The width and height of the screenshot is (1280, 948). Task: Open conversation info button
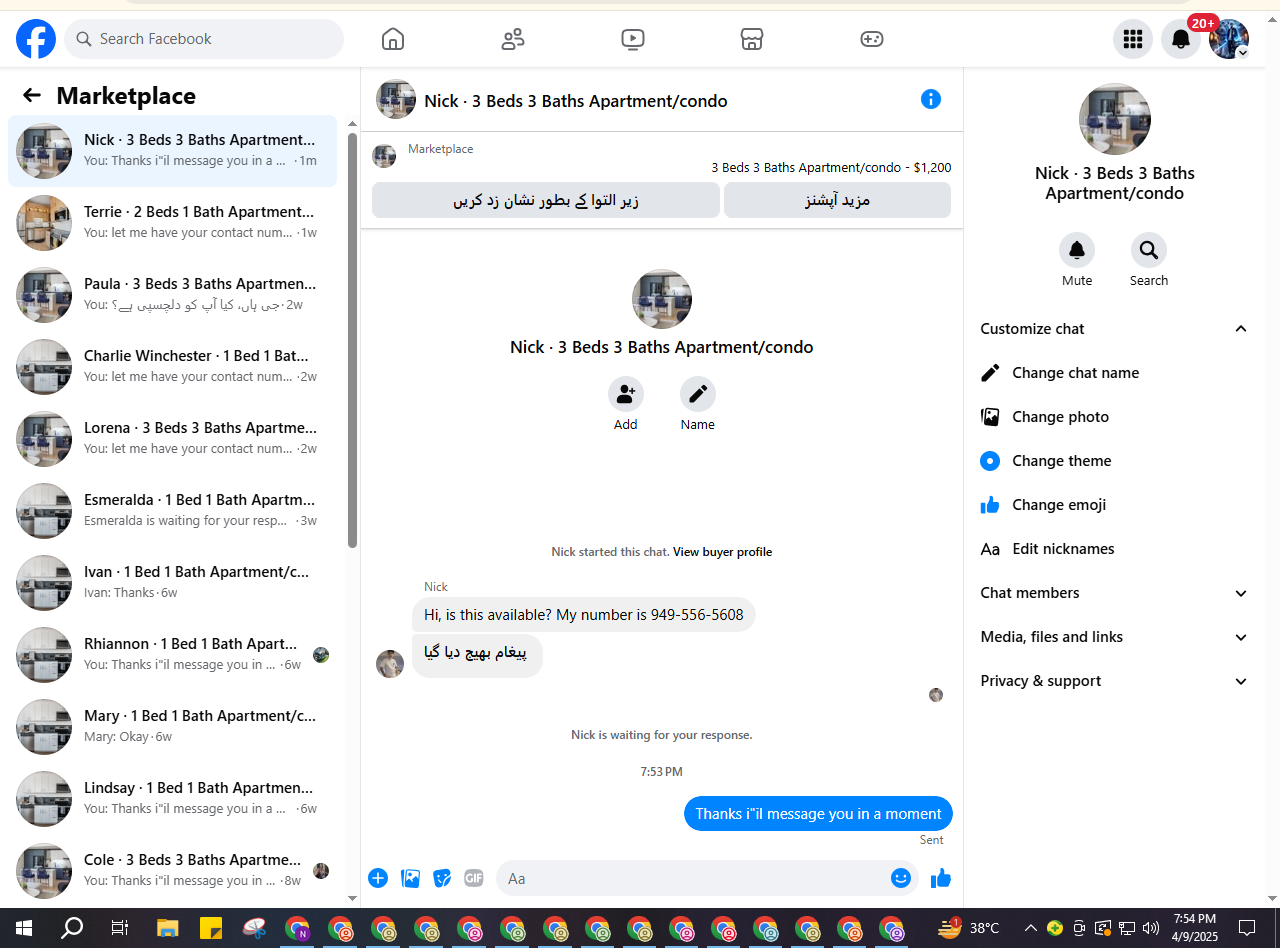931,99
